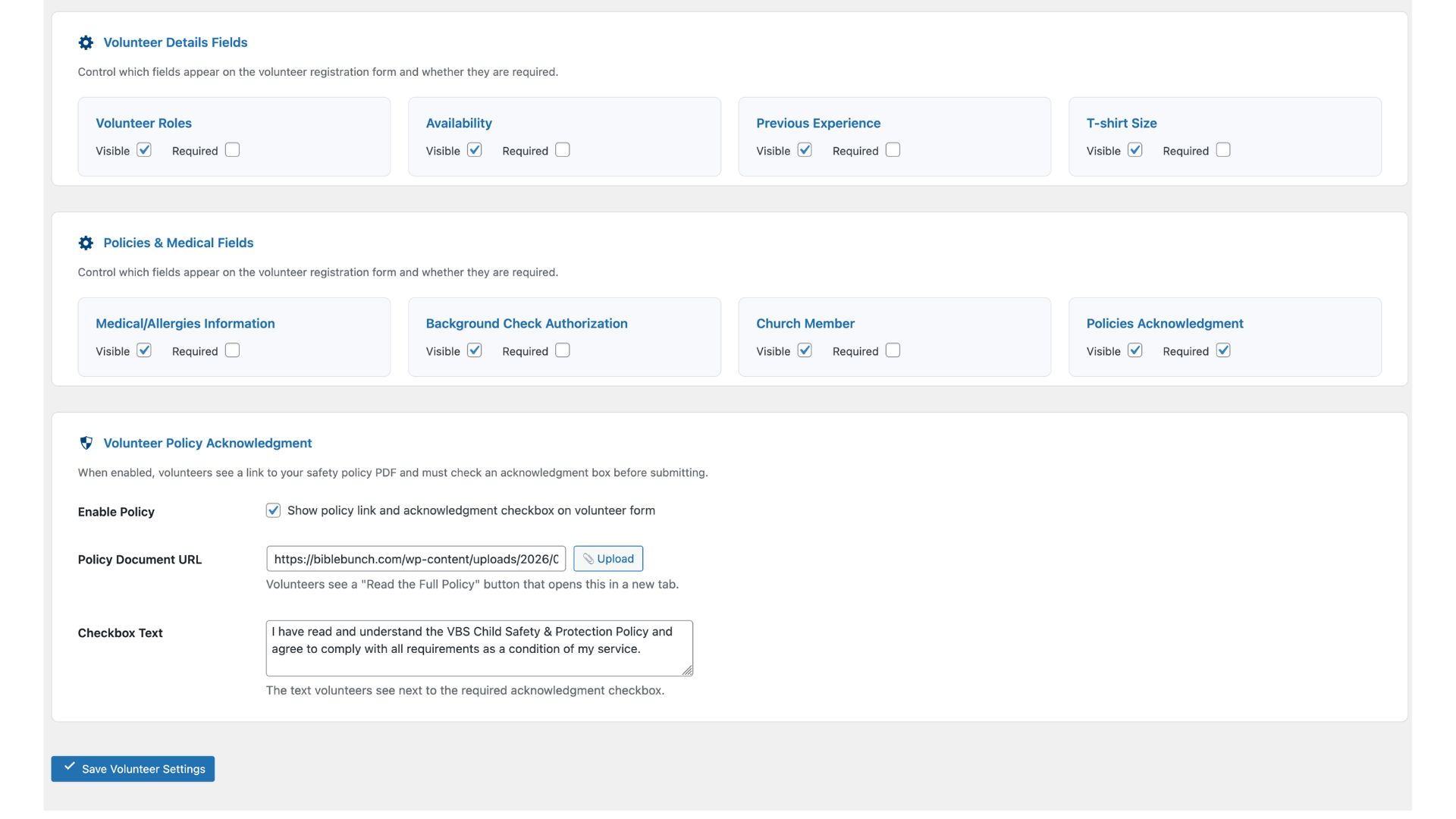1456x819 pixels.
Task: Click inside the Checkbox Text textarea
Action: point(479,648)
